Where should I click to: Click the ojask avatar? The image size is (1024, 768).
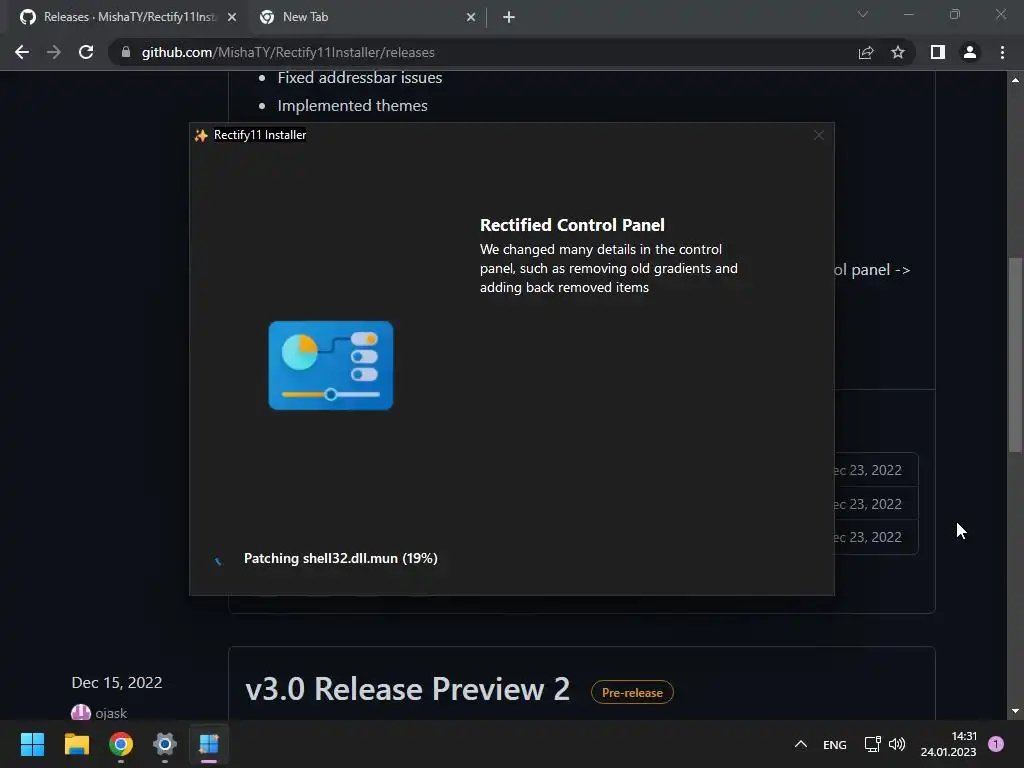tap(80, 712)
